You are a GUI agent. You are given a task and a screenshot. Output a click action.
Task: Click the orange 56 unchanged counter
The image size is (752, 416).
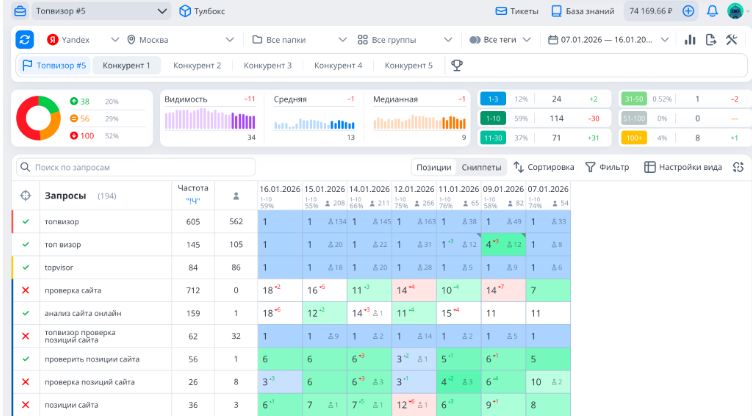[x=80, y=119]
